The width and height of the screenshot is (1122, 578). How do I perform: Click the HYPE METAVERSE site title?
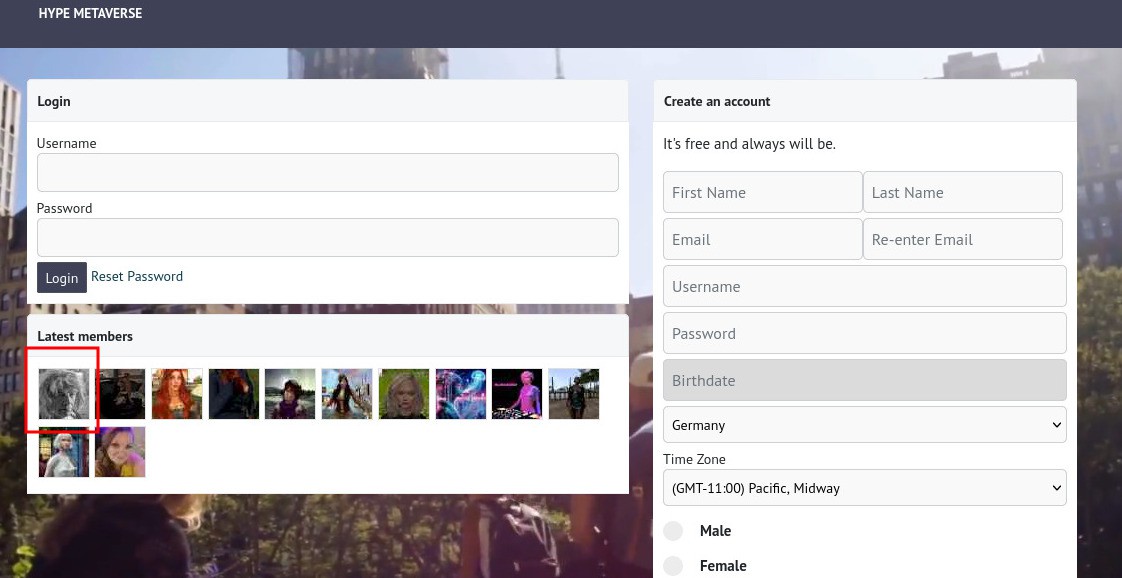coord(90,14)
